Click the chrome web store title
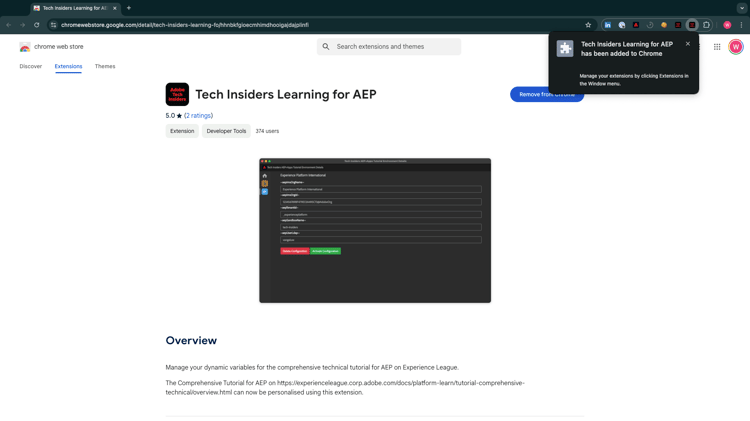750x421 pixels. 58,46
